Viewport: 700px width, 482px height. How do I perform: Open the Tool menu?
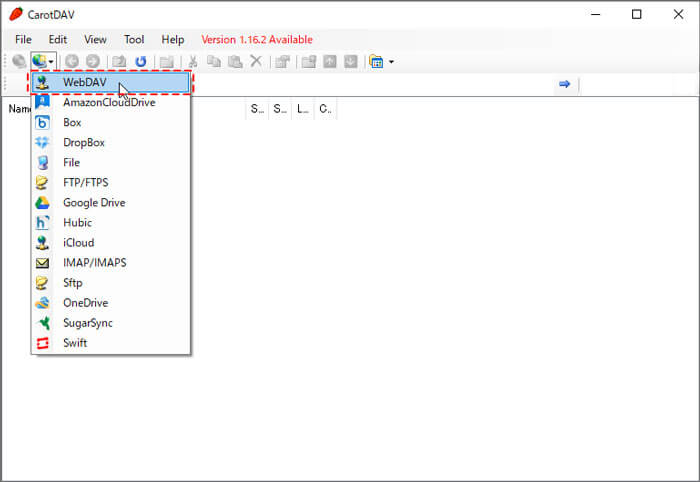point(134,40)
